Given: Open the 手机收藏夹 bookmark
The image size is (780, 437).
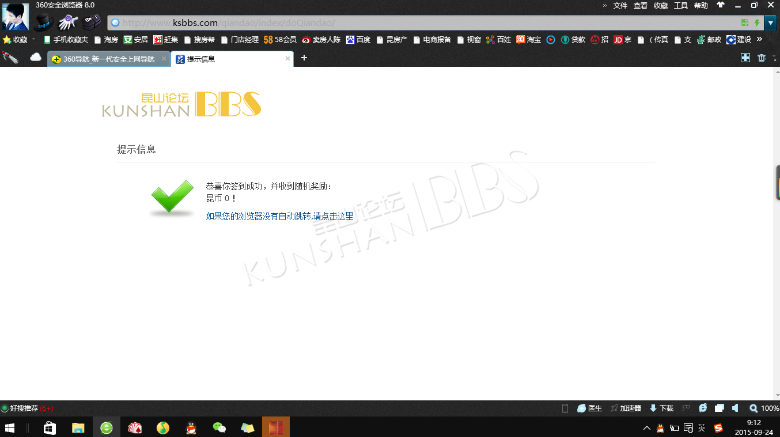Looking at the screenshot, I should [x=66, y=40].
